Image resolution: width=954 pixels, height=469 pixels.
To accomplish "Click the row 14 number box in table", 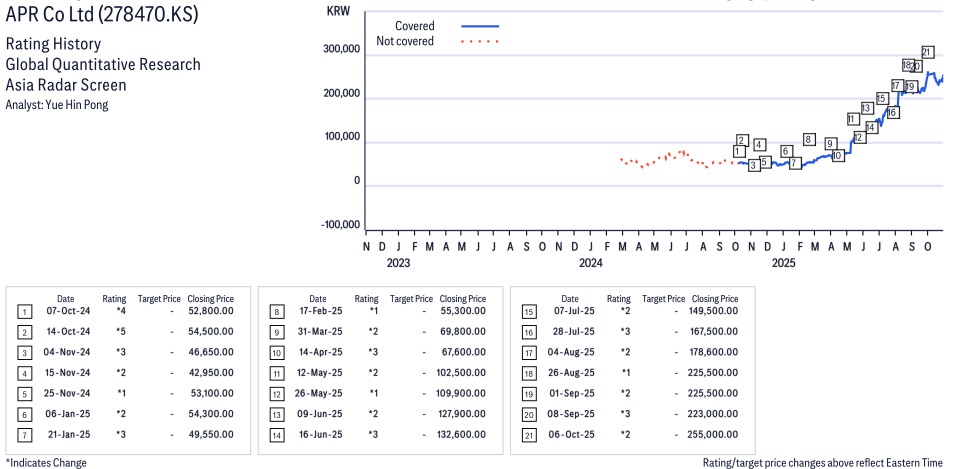I will click(x=277, y=434).
